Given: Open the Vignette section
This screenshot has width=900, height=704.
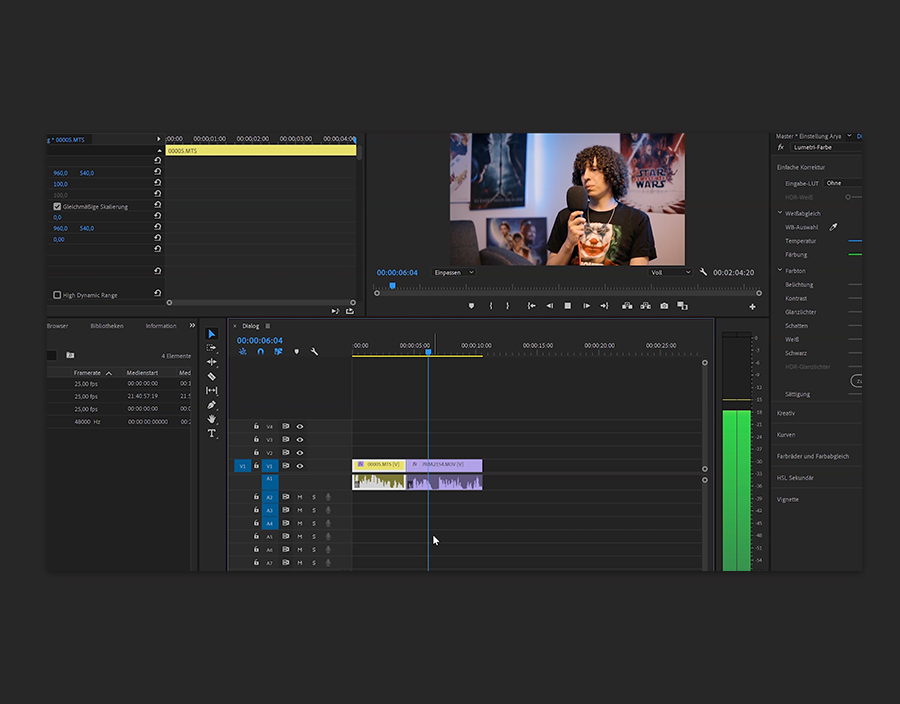Looking at the screenshot, I should point(788,500).
